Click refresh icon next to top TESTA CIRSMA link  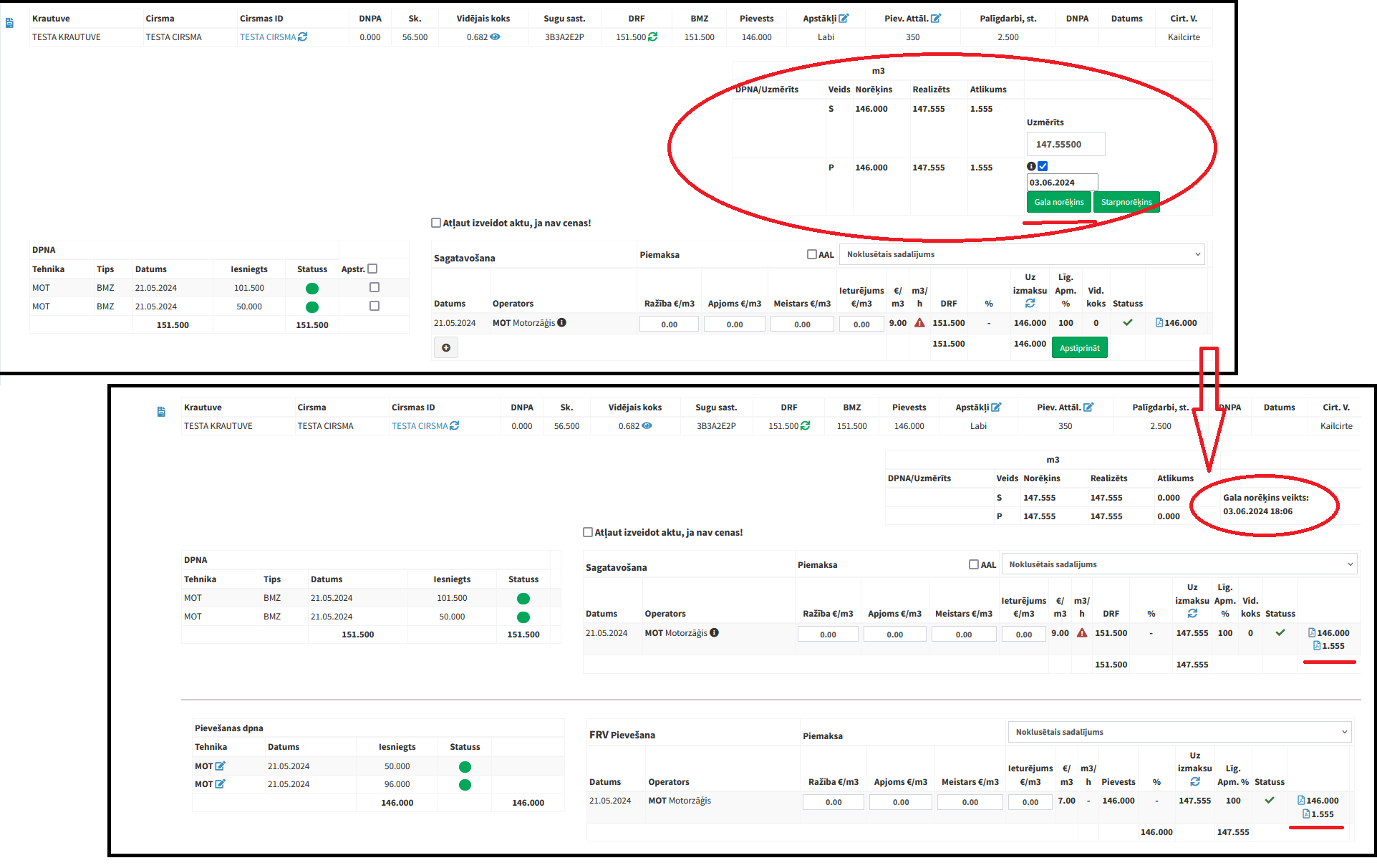click(303, 37)
